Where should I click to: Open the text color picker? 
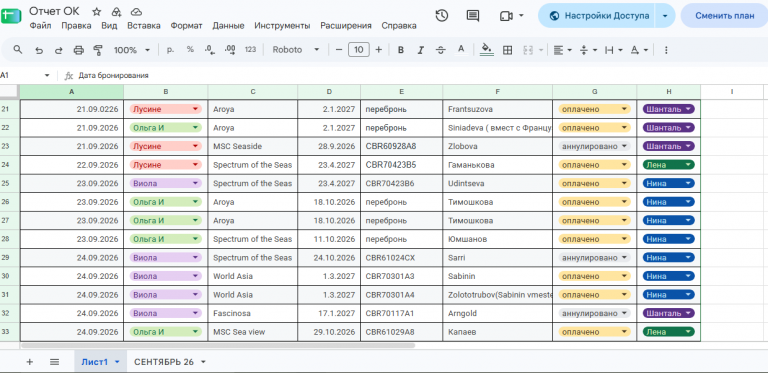[x=460, y=50]
